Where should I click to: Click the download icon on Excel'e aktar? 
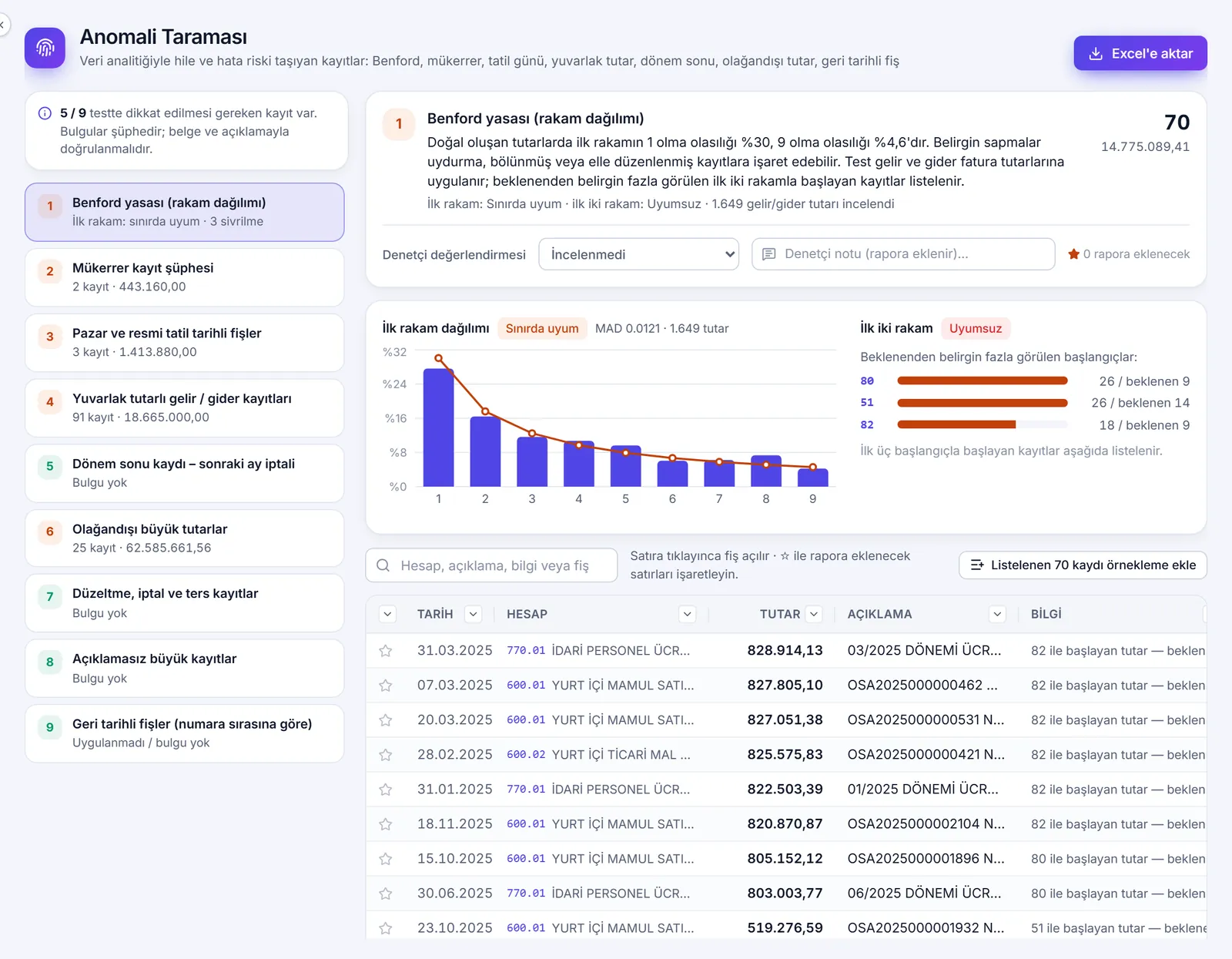point(1096,54)
